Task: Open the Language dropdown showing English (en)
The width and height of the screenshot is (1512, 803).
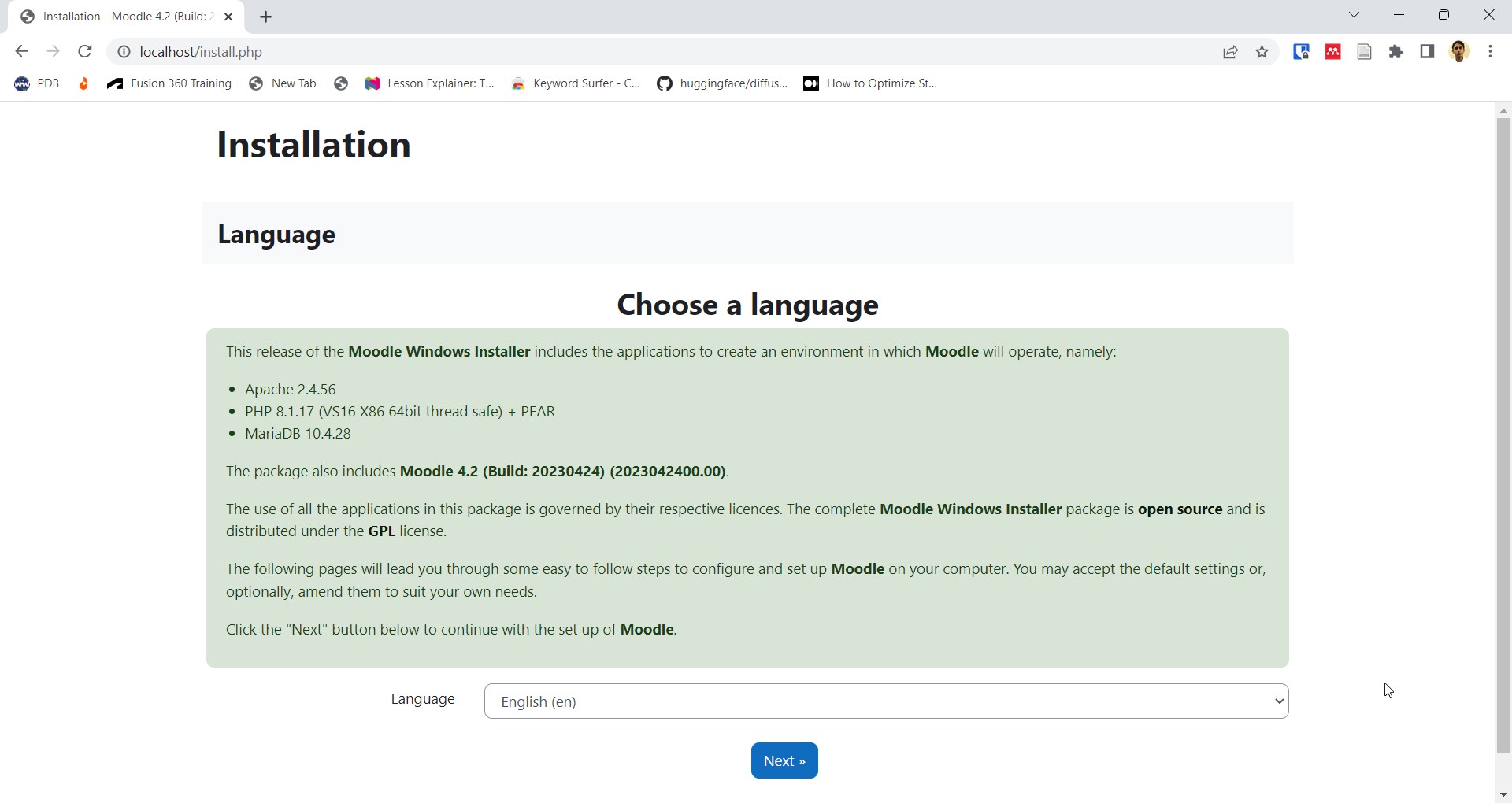Action: point(886,701)
